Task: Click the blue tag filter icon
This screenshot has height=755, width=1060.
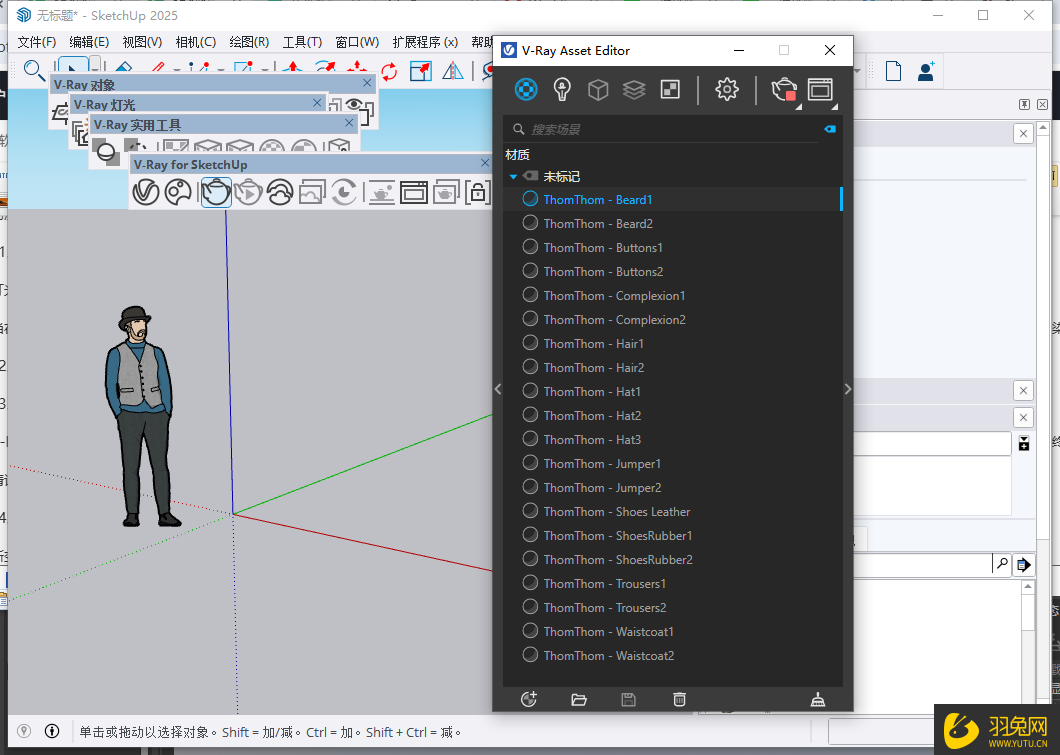Action: (x=830, y=129)
